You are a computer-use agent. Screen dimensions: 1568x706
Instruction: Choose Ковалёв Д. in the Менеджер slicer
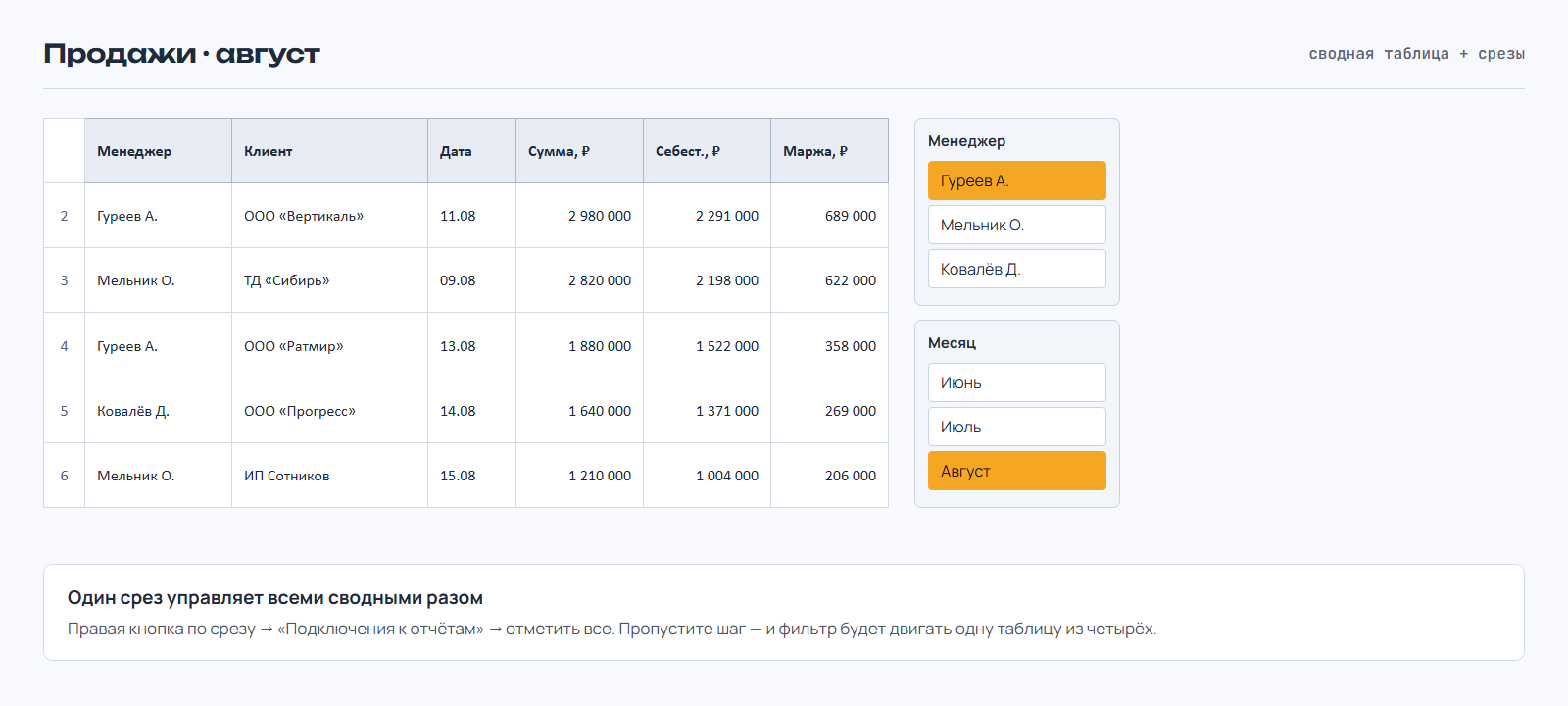pyautogui.click(x=1016, y=269)
